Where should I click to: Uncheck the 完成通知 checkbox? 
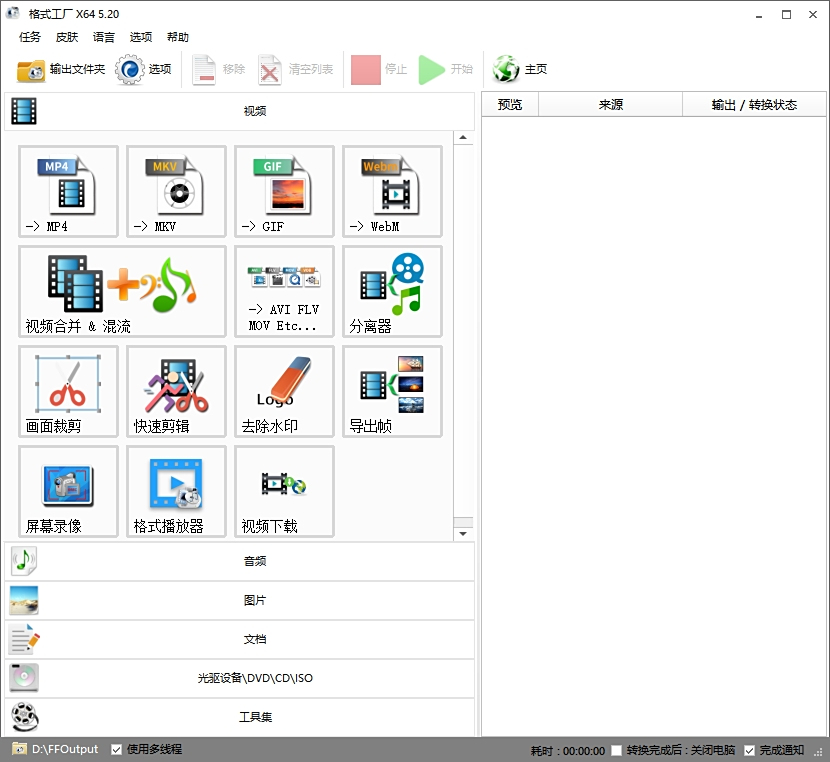point(750,750)
